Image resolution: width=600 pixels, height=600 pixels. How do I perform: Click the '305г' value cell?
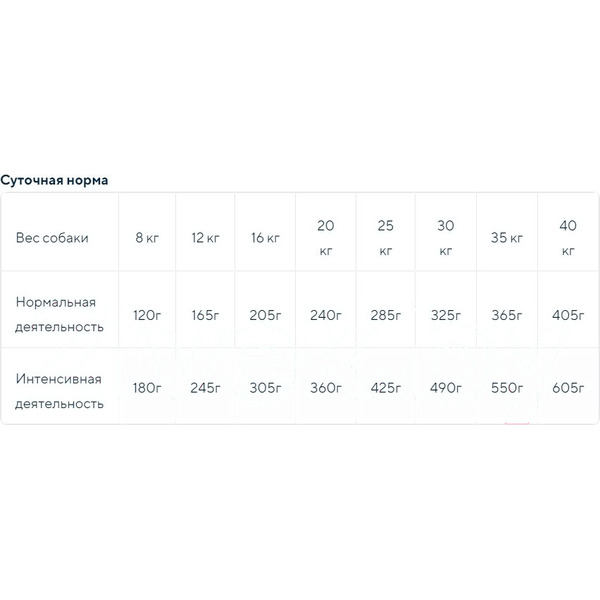coord(265,388)
